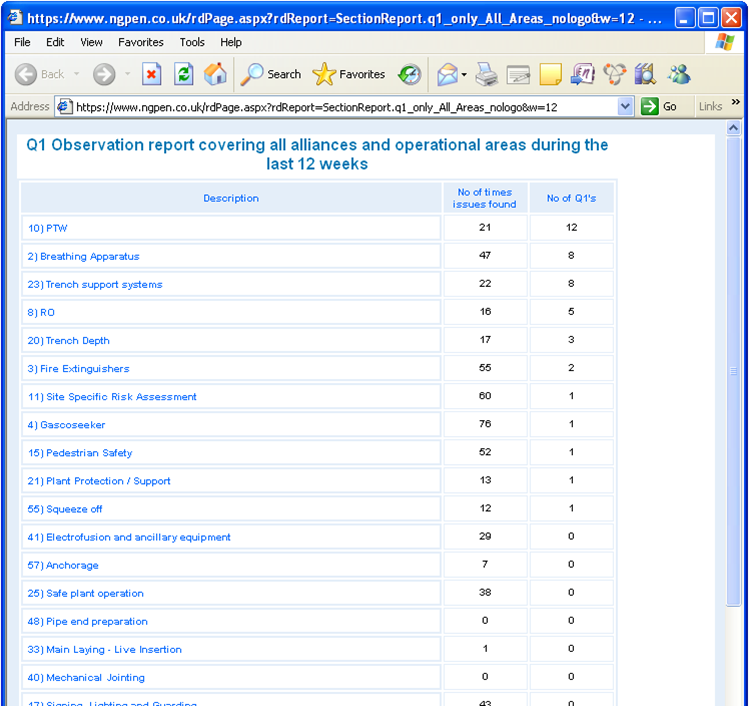Click the Edit page toolbar icon

(518, 75)
